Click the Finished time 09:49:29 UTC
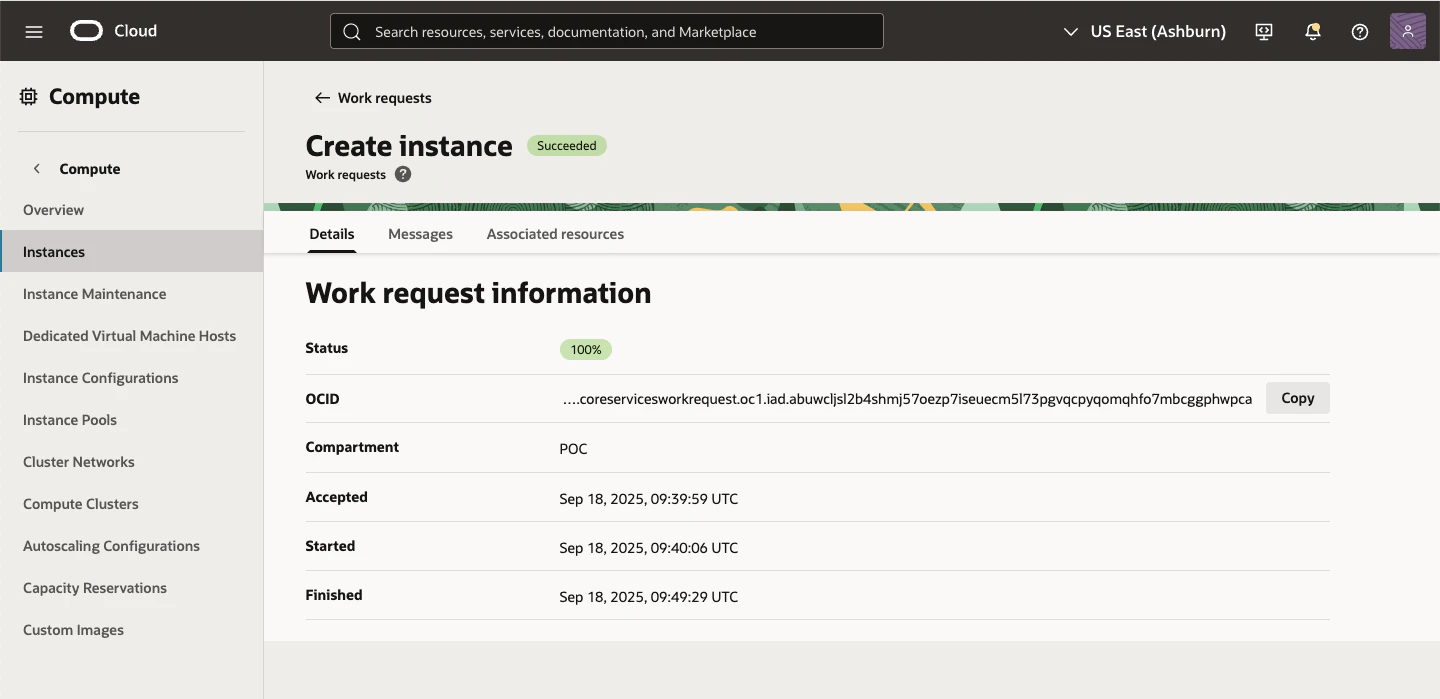Viewport: 1440px width, 699px height. click(x=649, y=597)
